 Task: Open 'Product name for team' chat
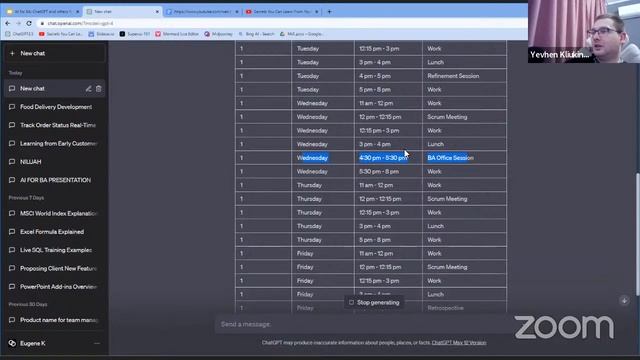tap(55, 320)
